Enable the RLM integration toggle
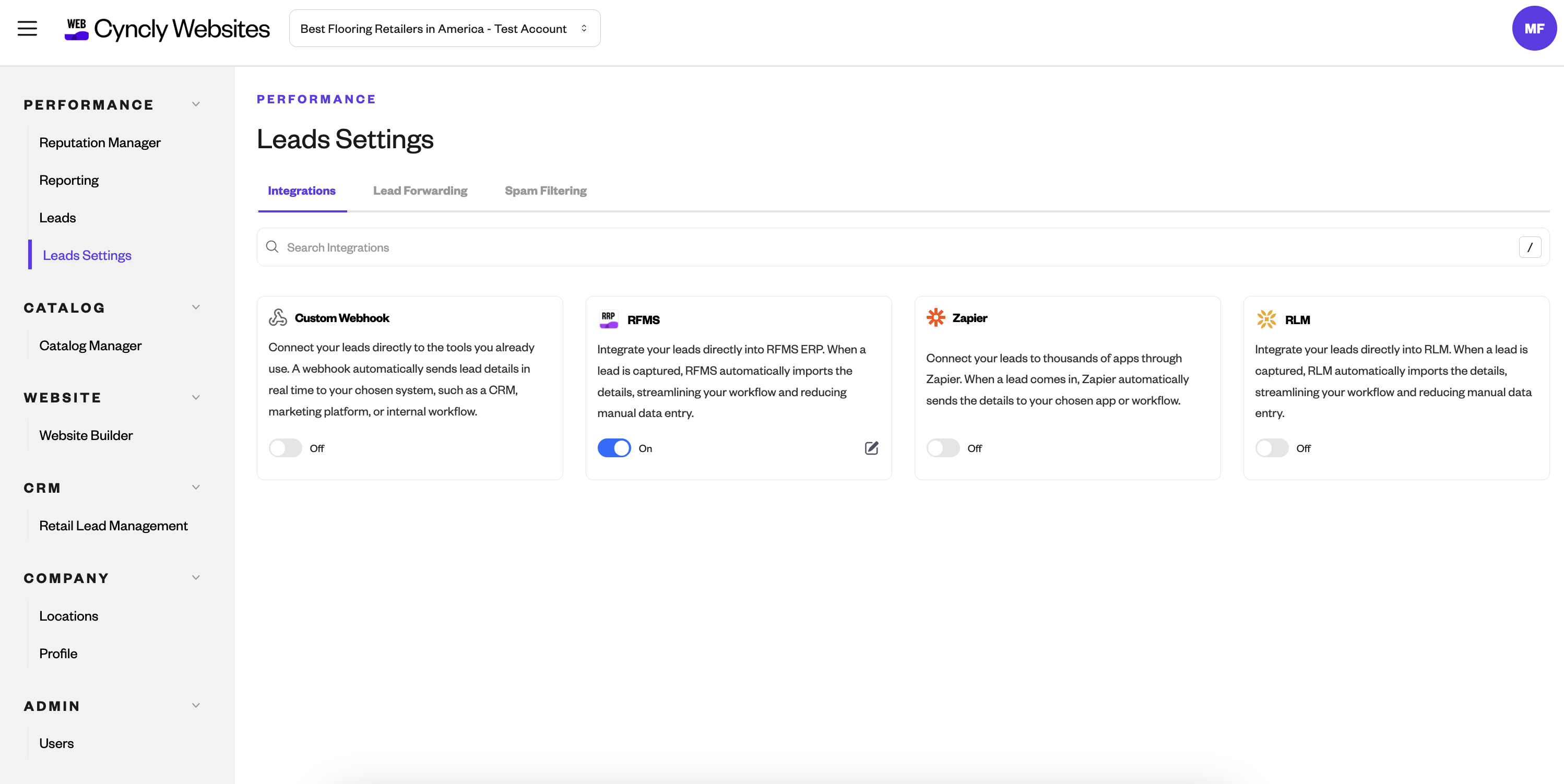The width and height of the screenshot is (1564, 784). [x=1271, y=448]
